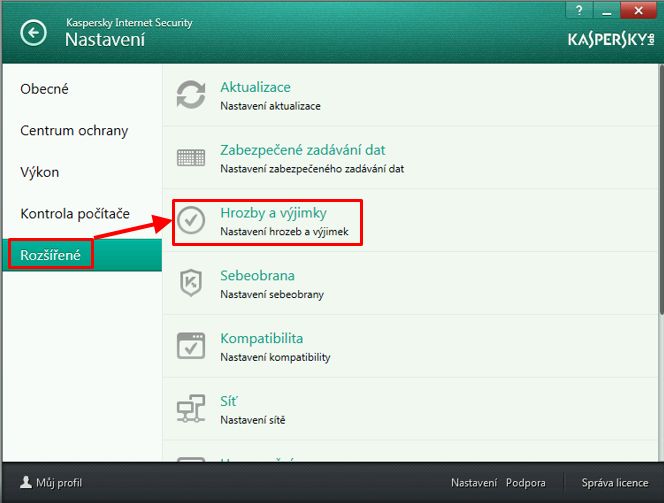Open the Výkon settings category
This screenshot has height=503, width=664.
(x=39, y=172)
